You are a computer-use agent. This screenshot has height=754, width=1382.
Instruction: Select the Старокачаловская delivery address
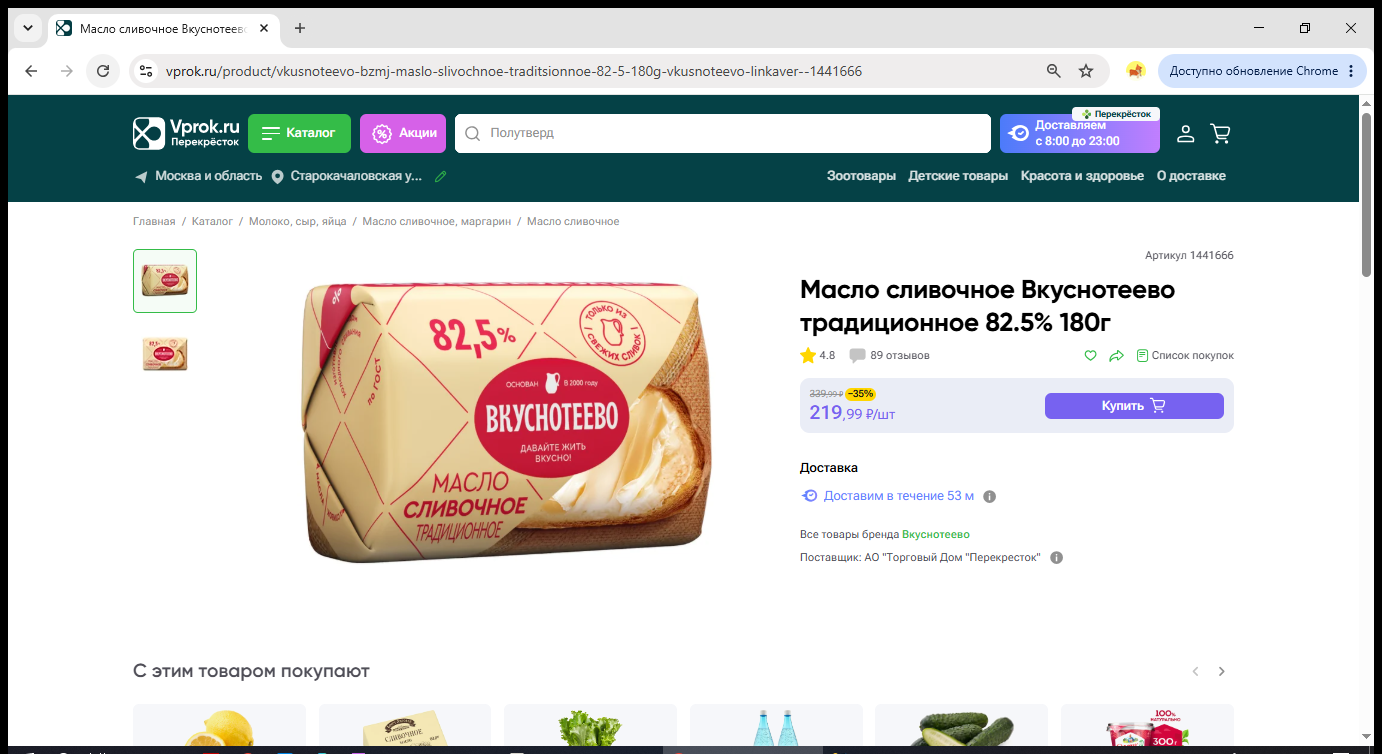tap(347, 176)
